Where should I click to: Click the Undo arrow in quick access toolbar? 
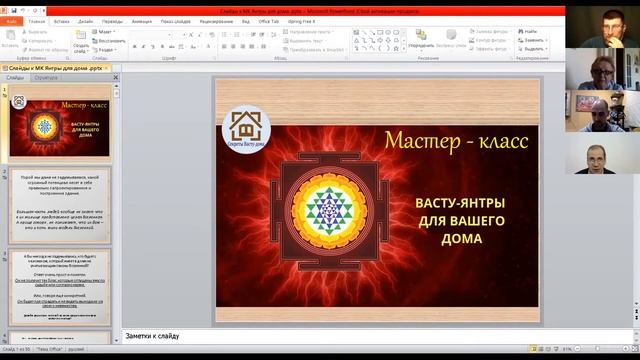pyautogui.click(x=23, y=10)
